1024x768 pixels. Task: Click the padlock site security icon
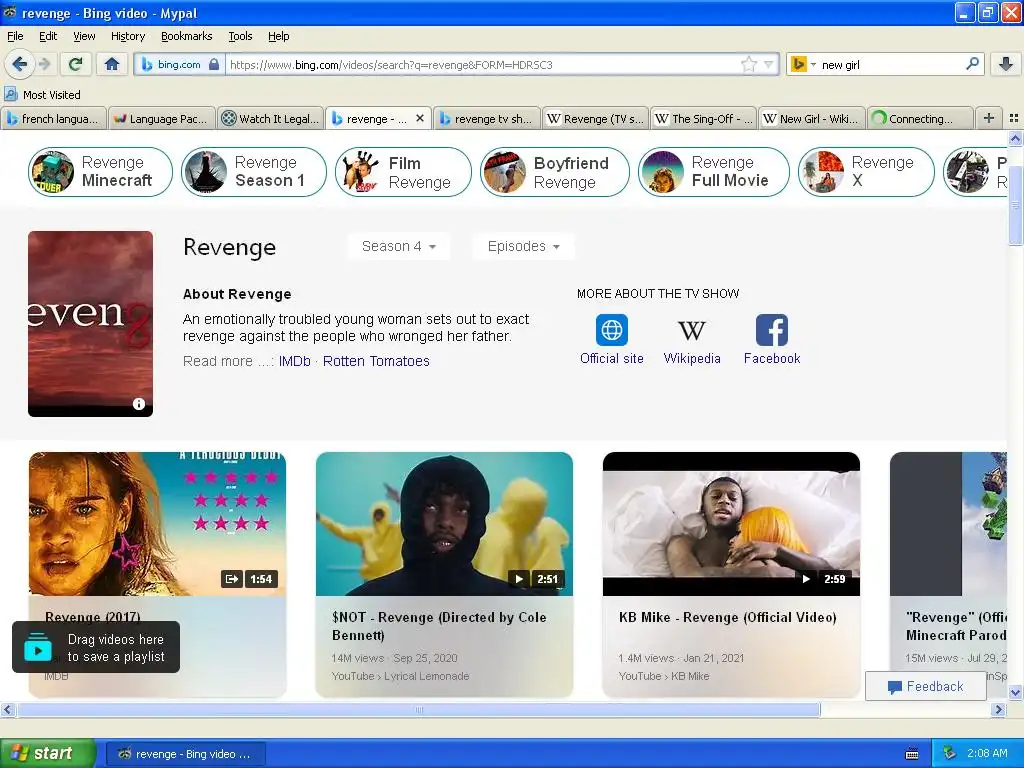214,64
